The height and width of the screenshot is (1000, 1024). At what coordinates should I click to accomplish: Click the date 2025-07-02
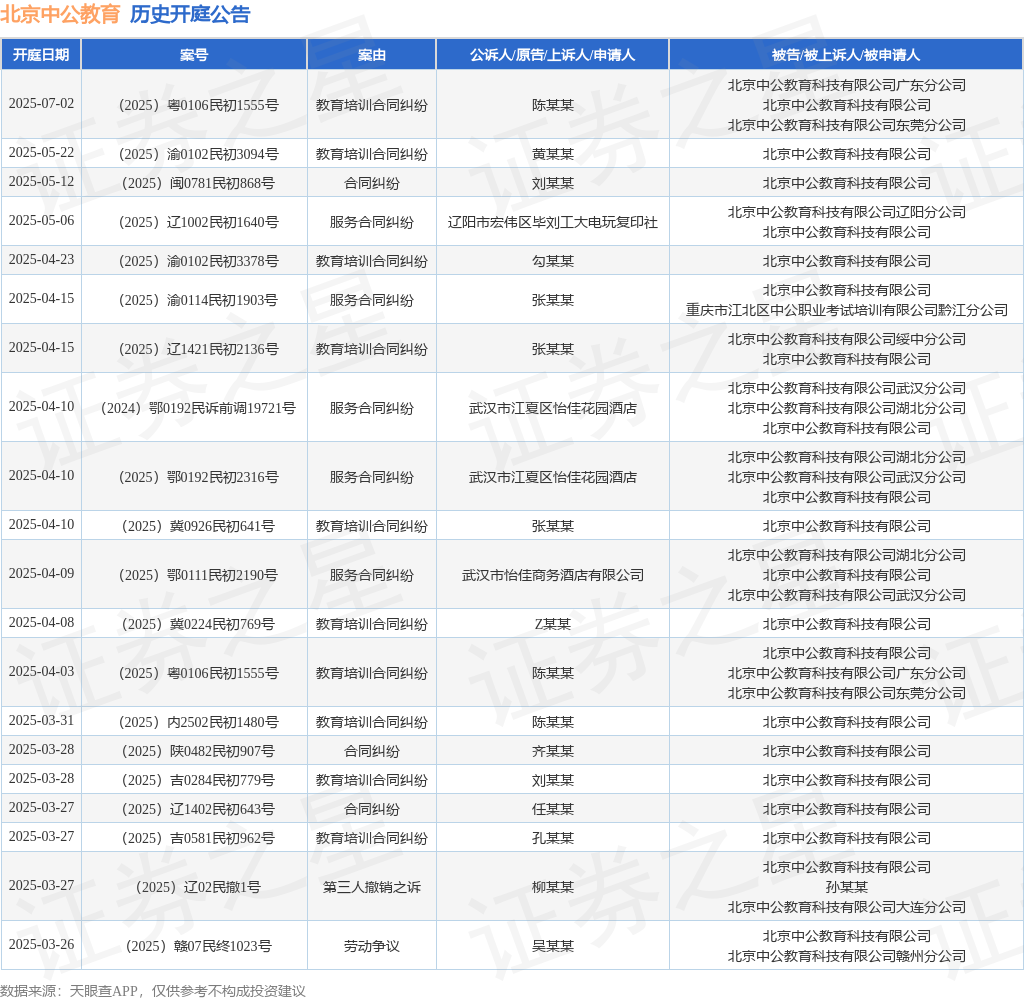[41, 104]
